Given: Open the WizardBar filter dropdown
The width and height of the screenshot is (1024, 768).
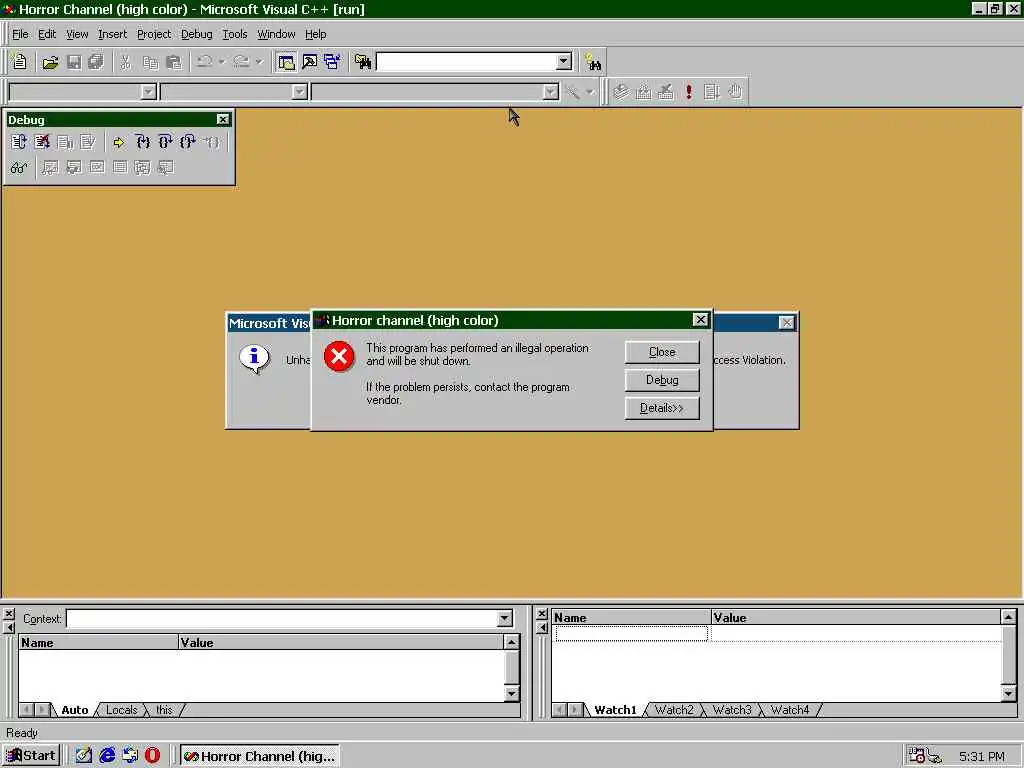Looking at the screenshot, I should [x=300, y=91].
